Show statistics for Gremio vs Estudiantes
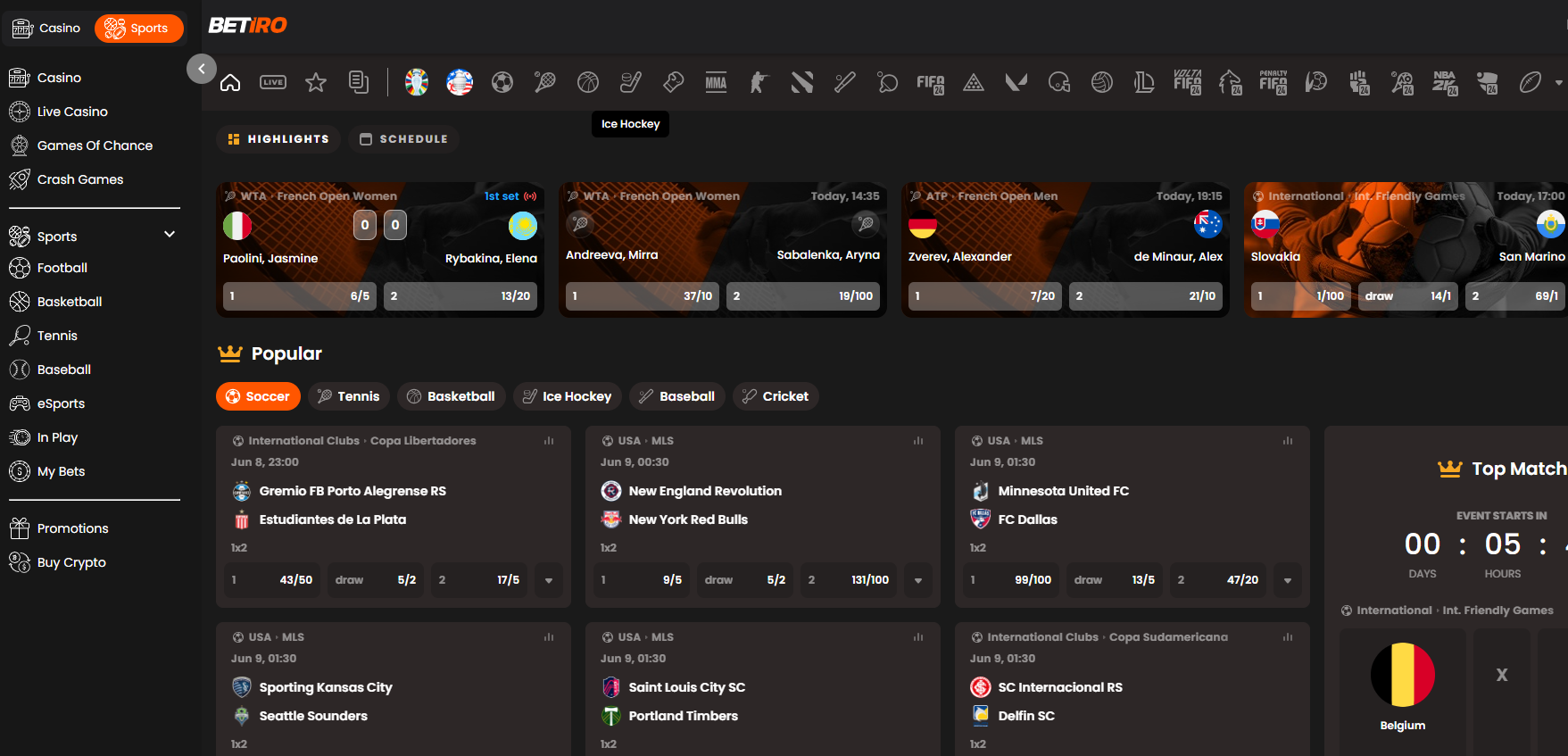This screenshot has height=756, width=1568. tap(549, 441)
